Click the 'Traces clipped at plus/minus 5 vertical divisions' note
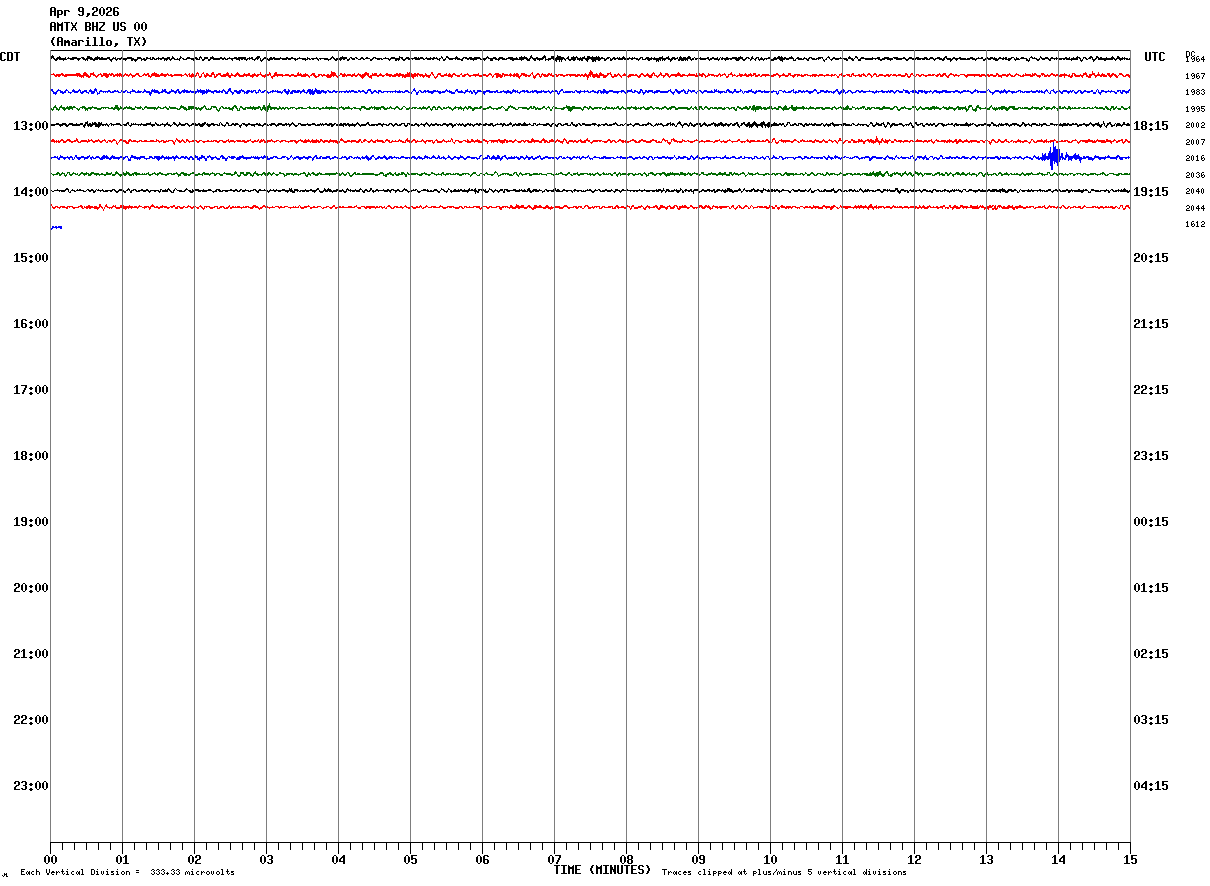 click(784, 873)
